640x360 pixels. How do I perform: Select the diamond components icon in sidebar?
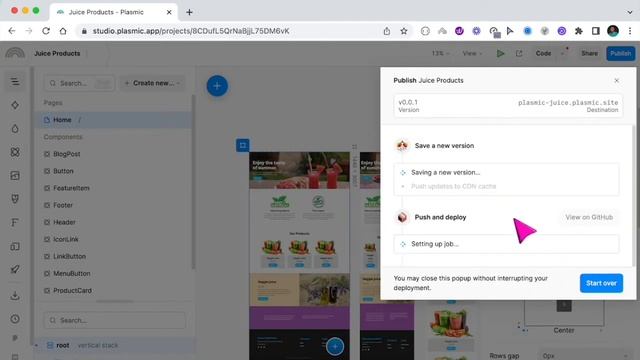point(15,105)
